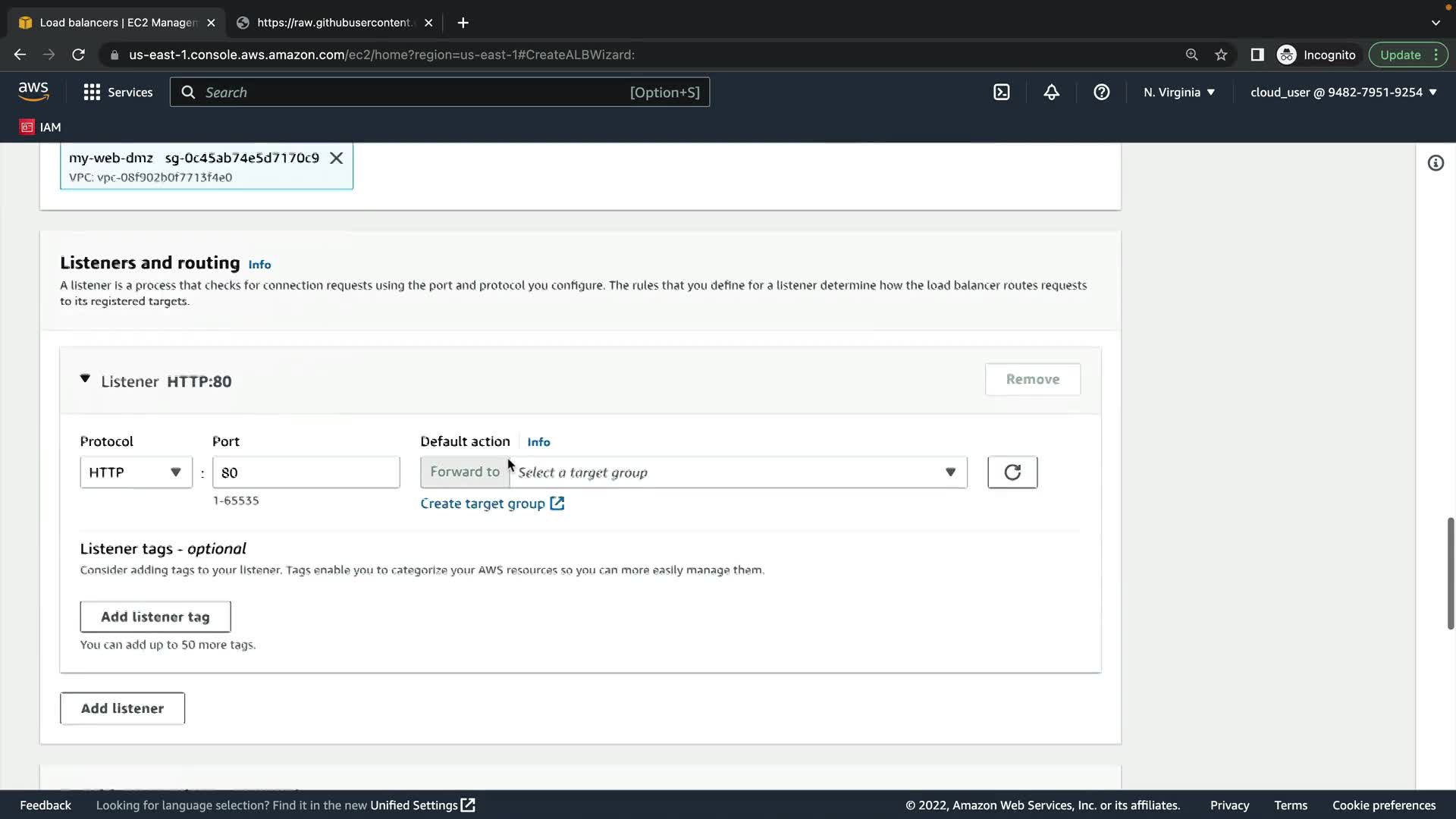Click the help question mark icon
The width and height of the screenshot is (1456, 819).
click(1101, 93)
